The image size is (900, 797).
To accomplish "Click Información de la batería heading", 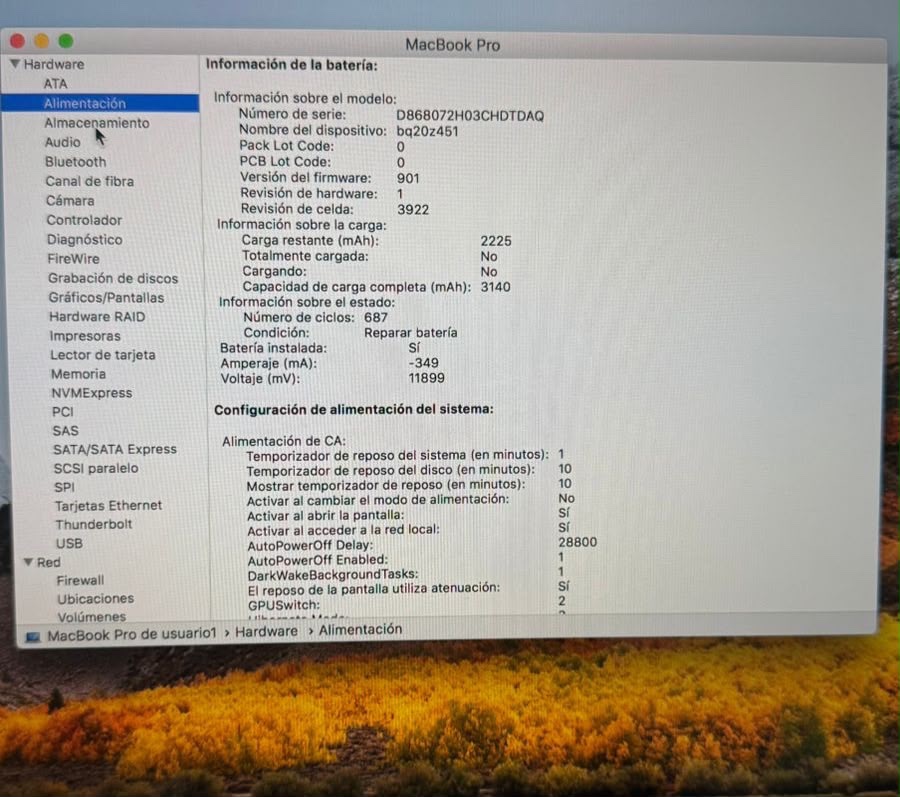I will 292,65.
